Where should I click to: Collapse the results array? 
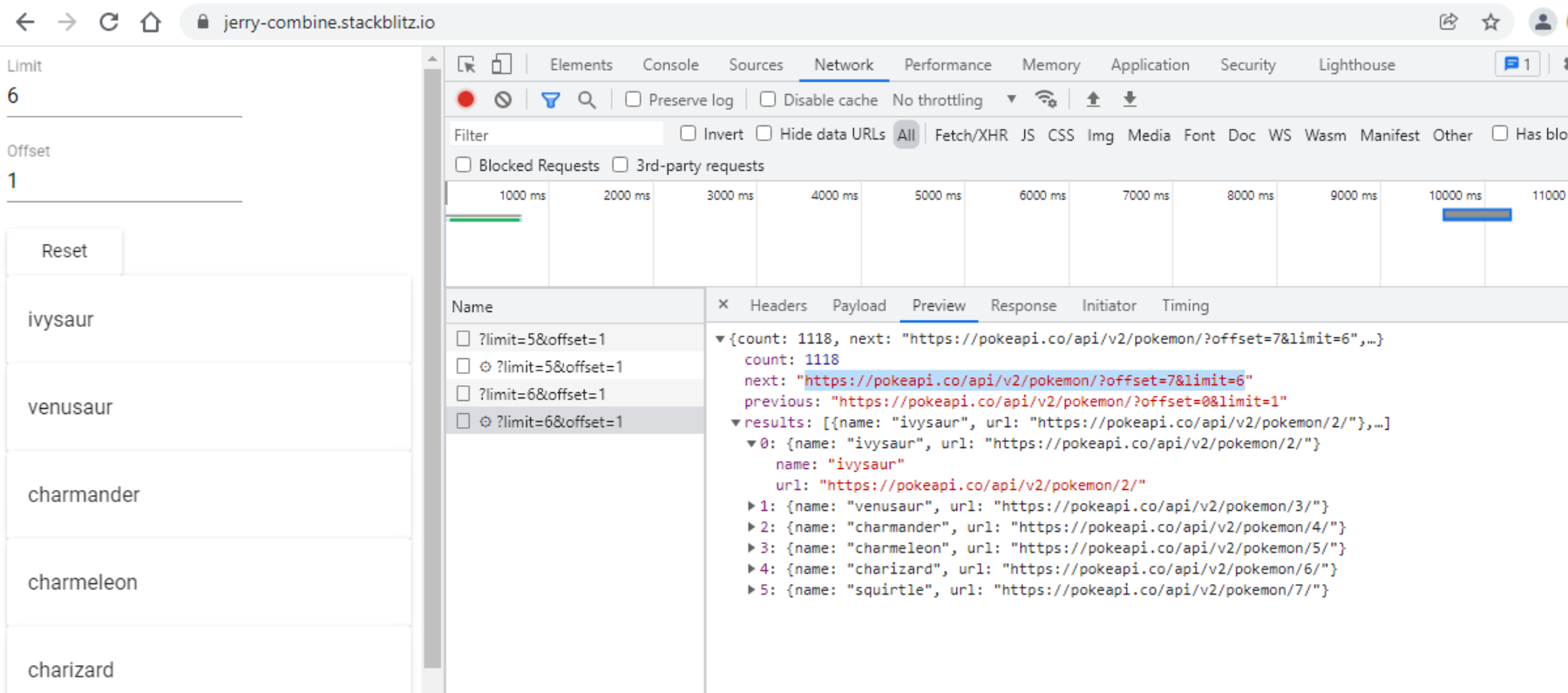pyautogui.click(x=736, y=423)
